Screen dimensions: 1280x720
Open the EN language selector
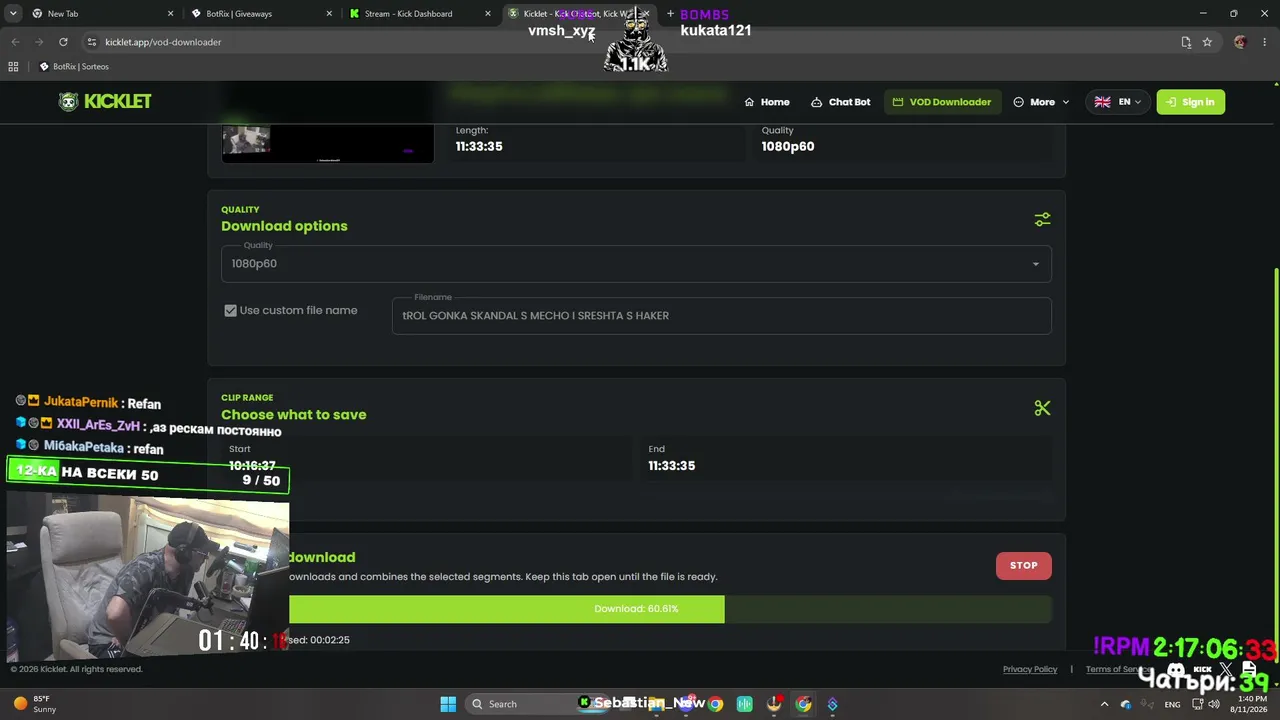[x=1118, y=102]
